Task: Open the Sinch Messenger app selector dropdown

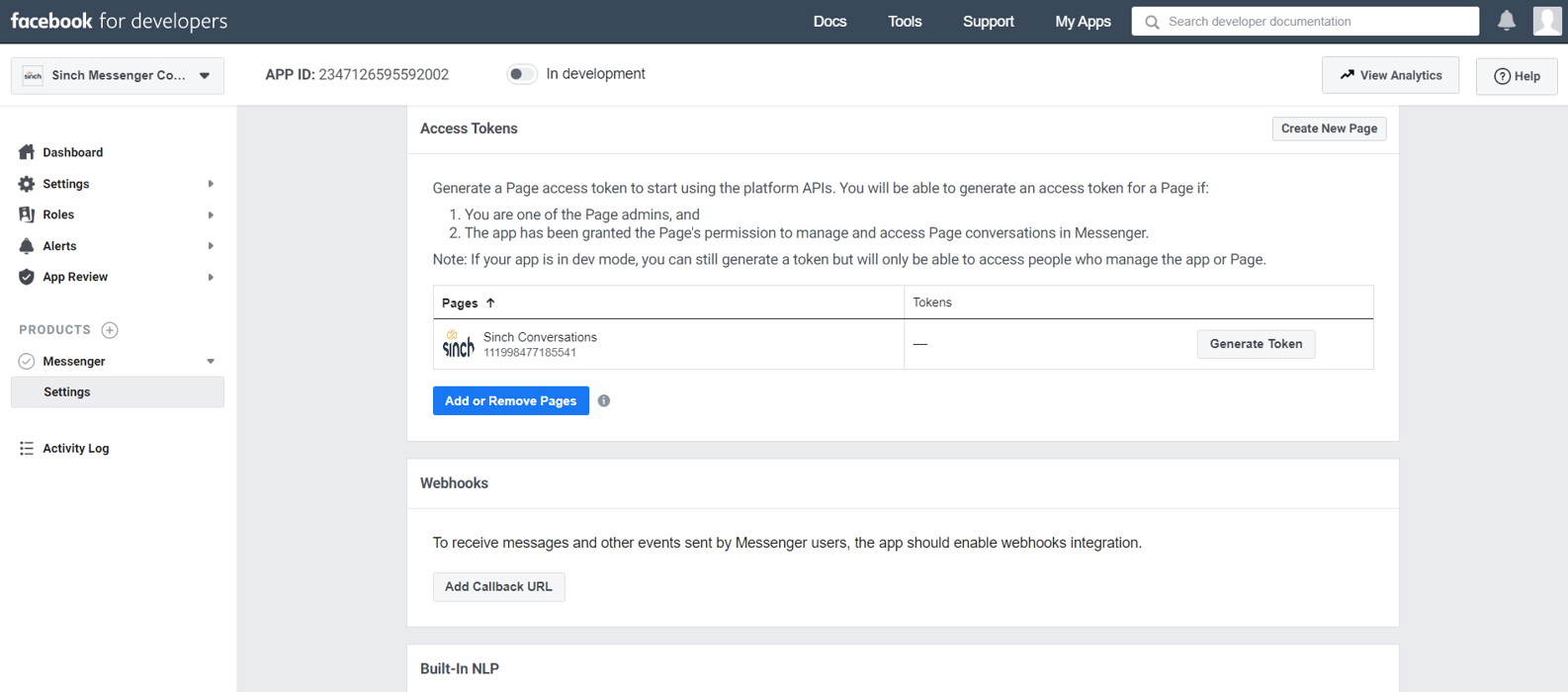Action: (118, 76)
